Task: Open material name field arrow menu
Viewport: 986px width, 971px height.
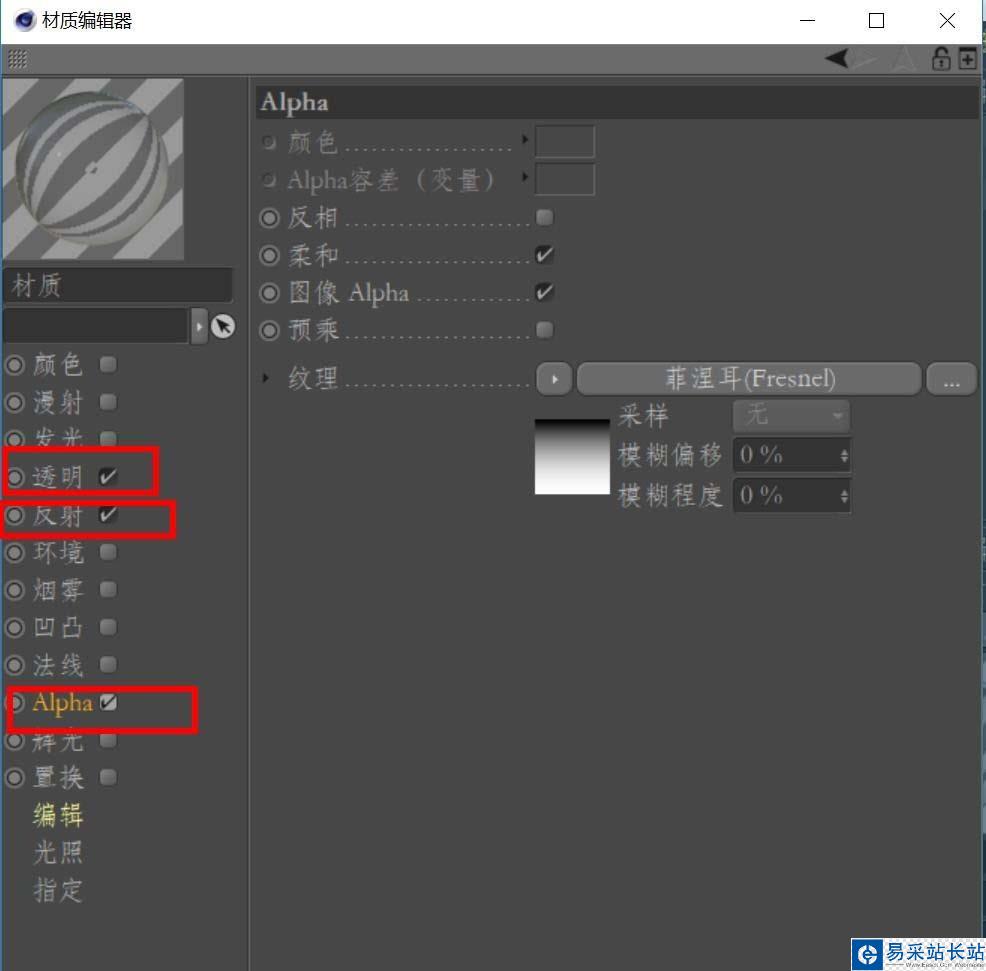Action: [x=199, y=326]
